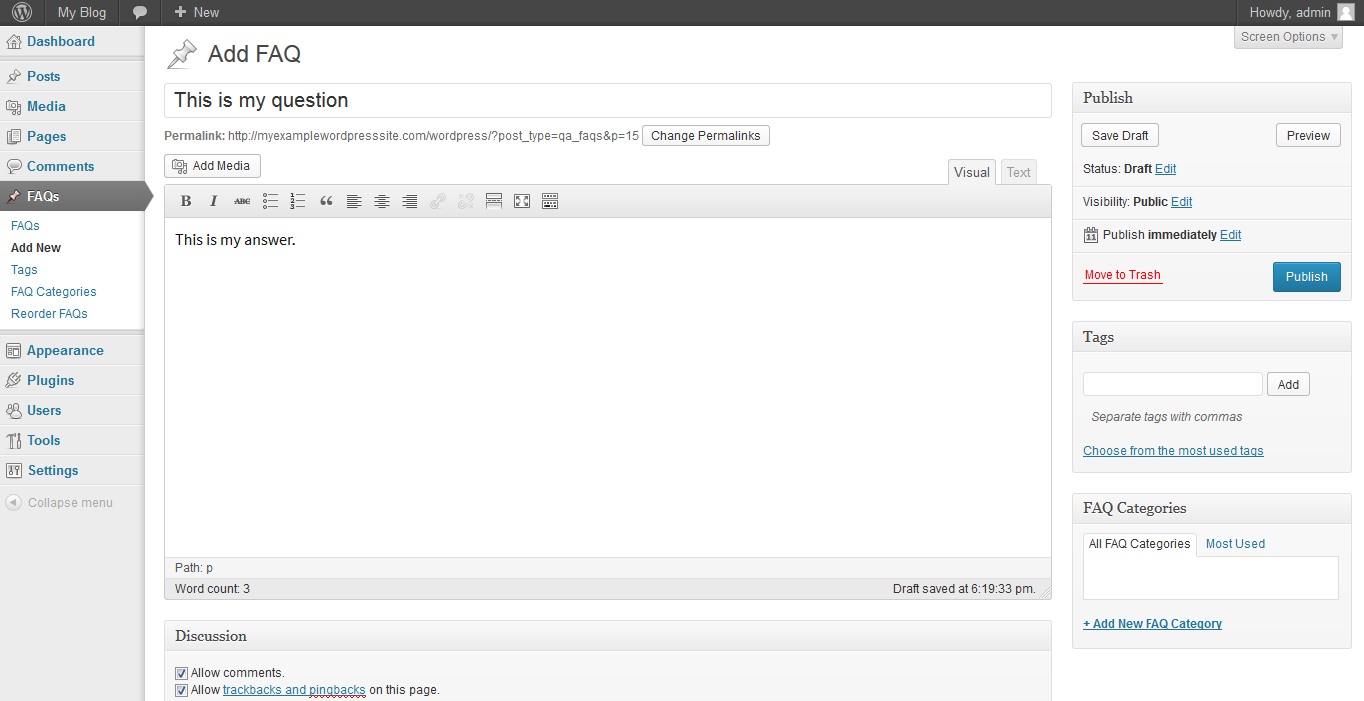Edit the post Status

tap(1165, 169)
